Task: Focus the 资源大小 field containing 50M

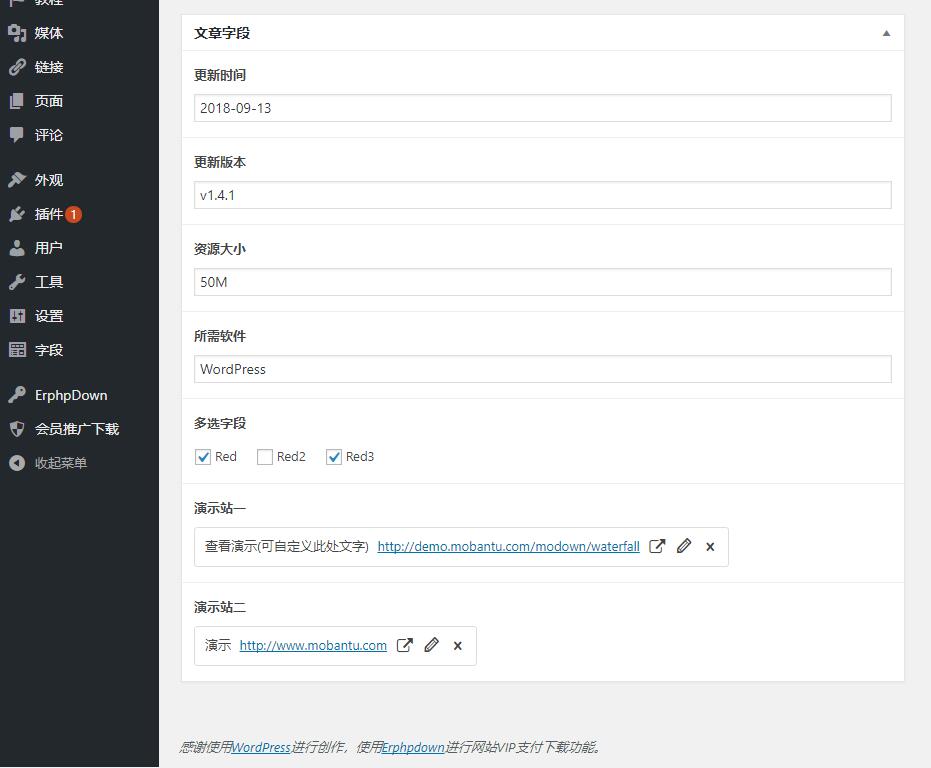Action: point(542,282)
